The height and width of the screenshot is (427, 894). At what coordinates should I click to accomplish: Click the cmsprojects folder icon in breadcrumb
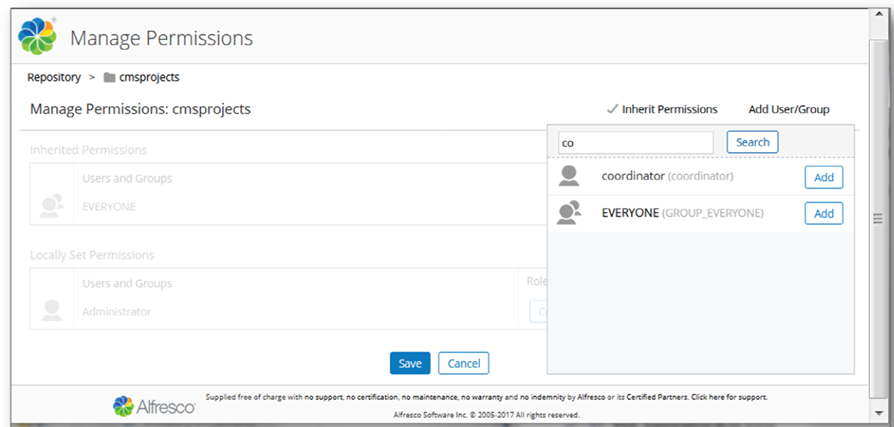(x=109, y=78)
